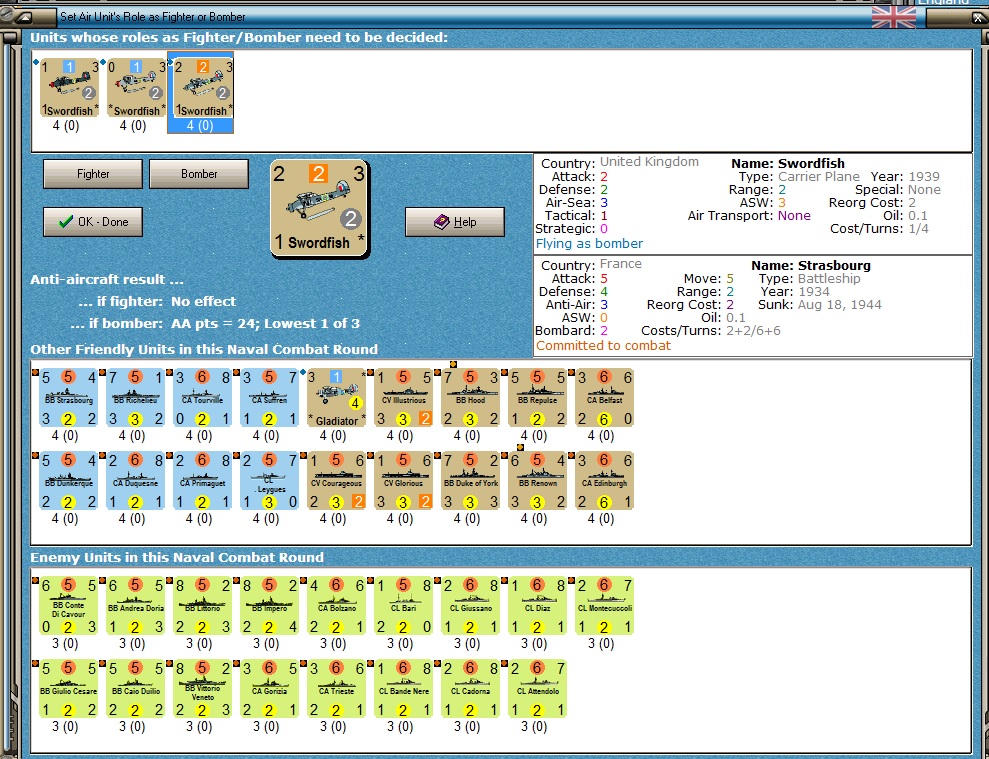Select the CA Suffren unit counter
Image resolution: width=989 pixels, height=759 pixels.
(x=269, y=398)
